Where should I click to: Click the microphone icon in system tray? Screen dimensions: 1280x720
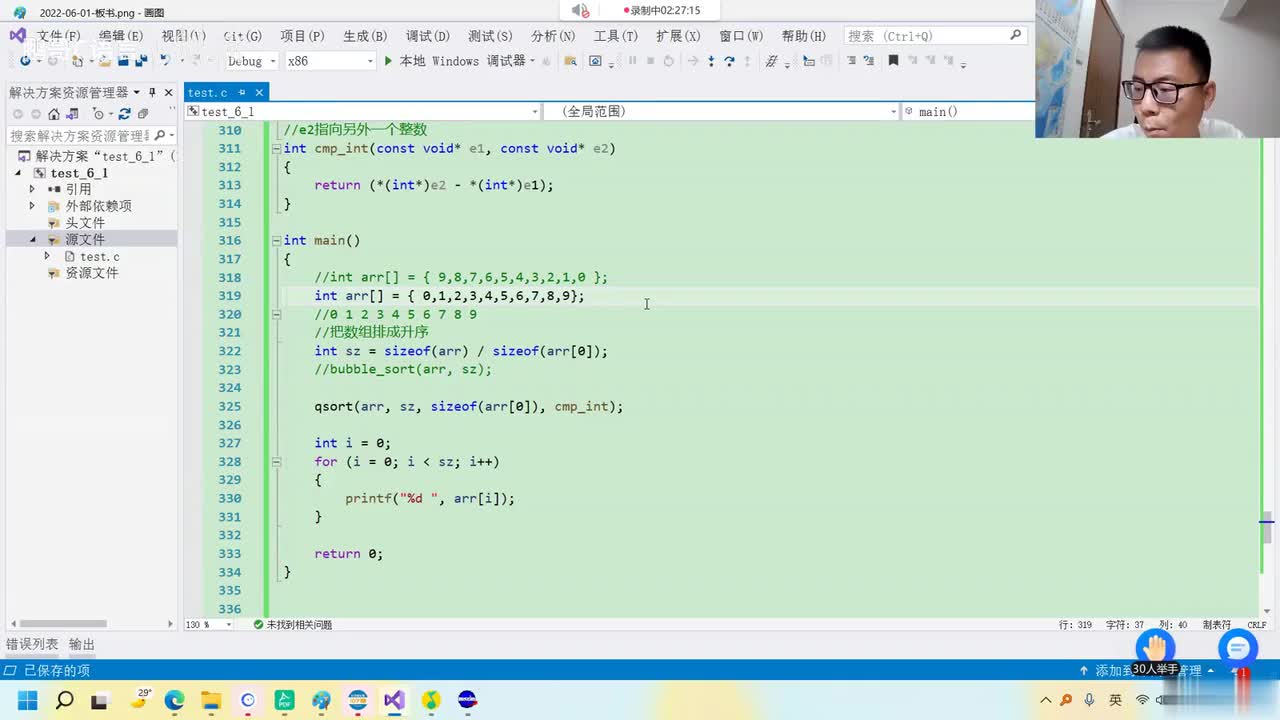[x=1090, y=700]
